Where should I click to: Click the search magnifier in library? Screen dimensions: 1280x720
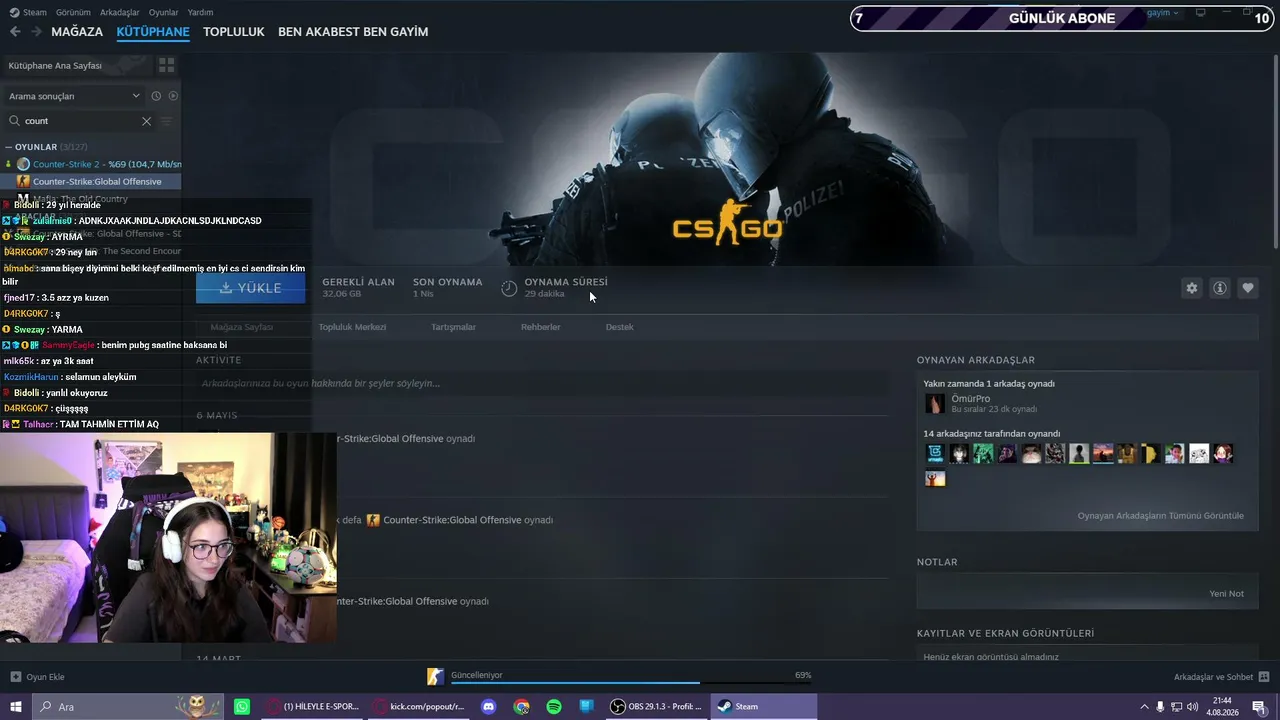click(14, 121)
